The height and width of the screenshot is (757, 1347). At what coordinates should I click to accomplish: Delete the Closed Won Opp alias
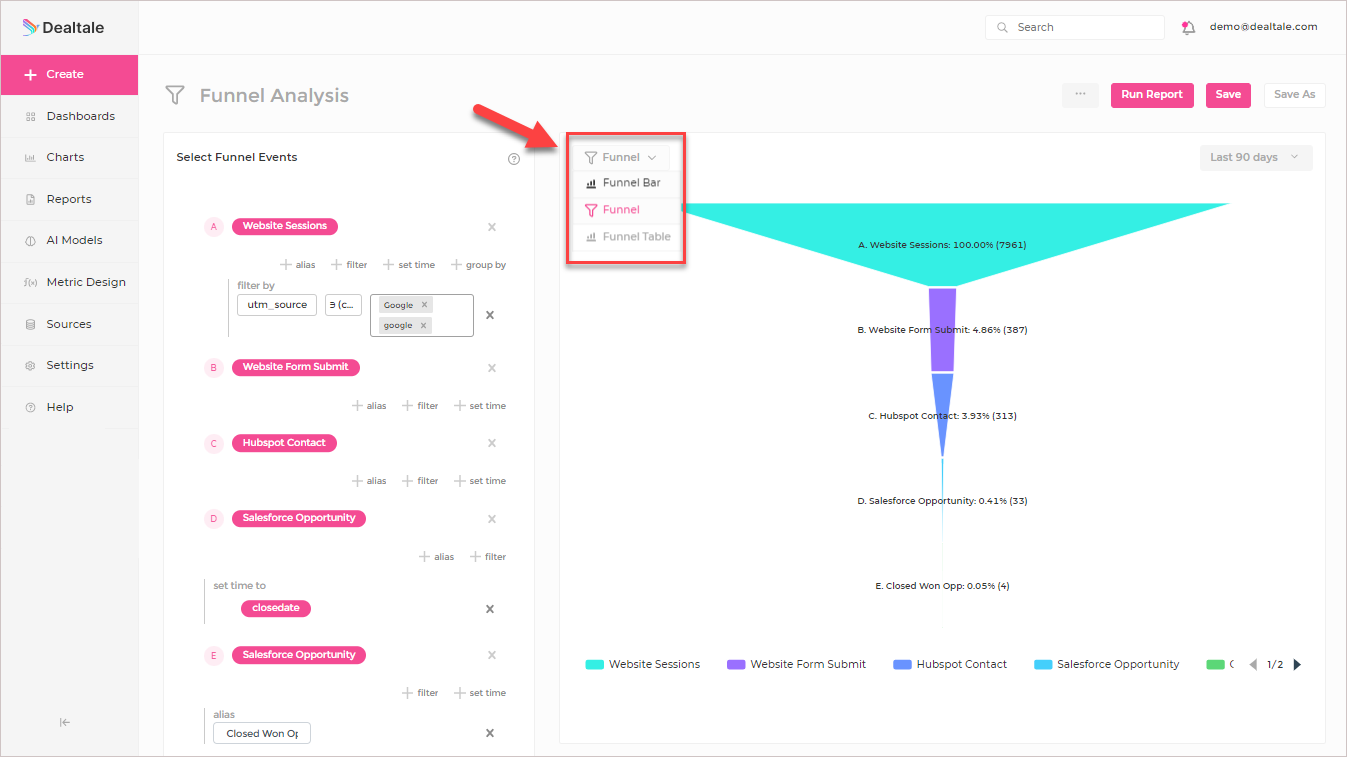[490, 733]
